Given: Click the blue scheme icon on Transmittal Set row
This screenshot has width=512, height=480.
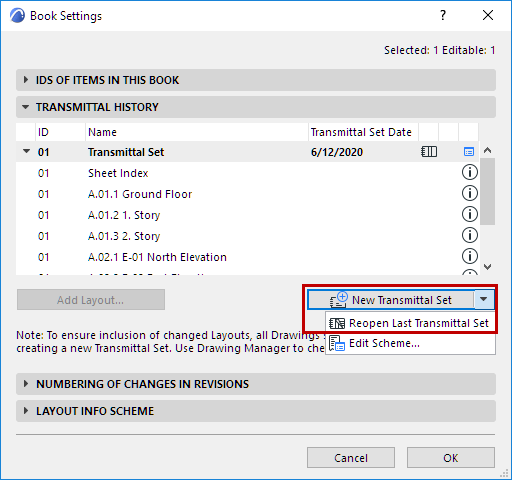Looking at the screenshot, I should click(469, 152).
